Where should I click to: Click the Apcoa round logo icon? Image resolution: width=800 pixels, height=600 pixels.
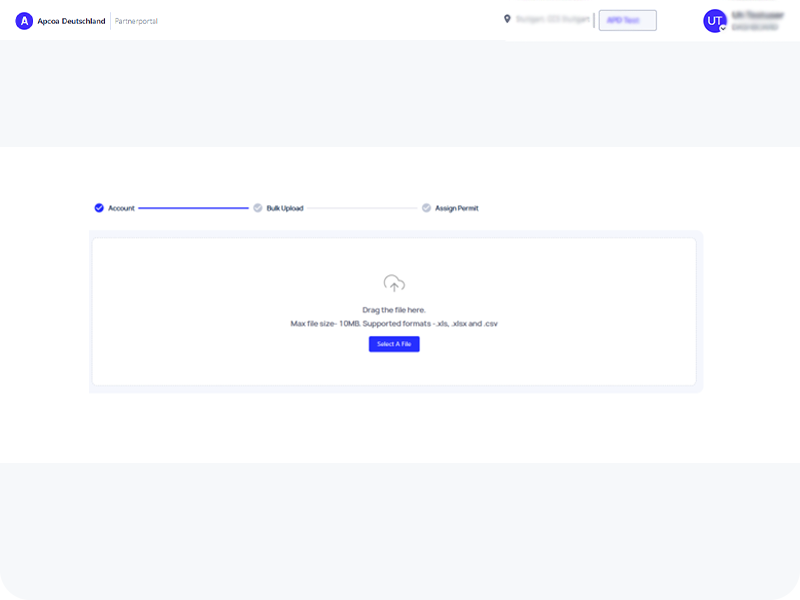[x=24, y=21]
